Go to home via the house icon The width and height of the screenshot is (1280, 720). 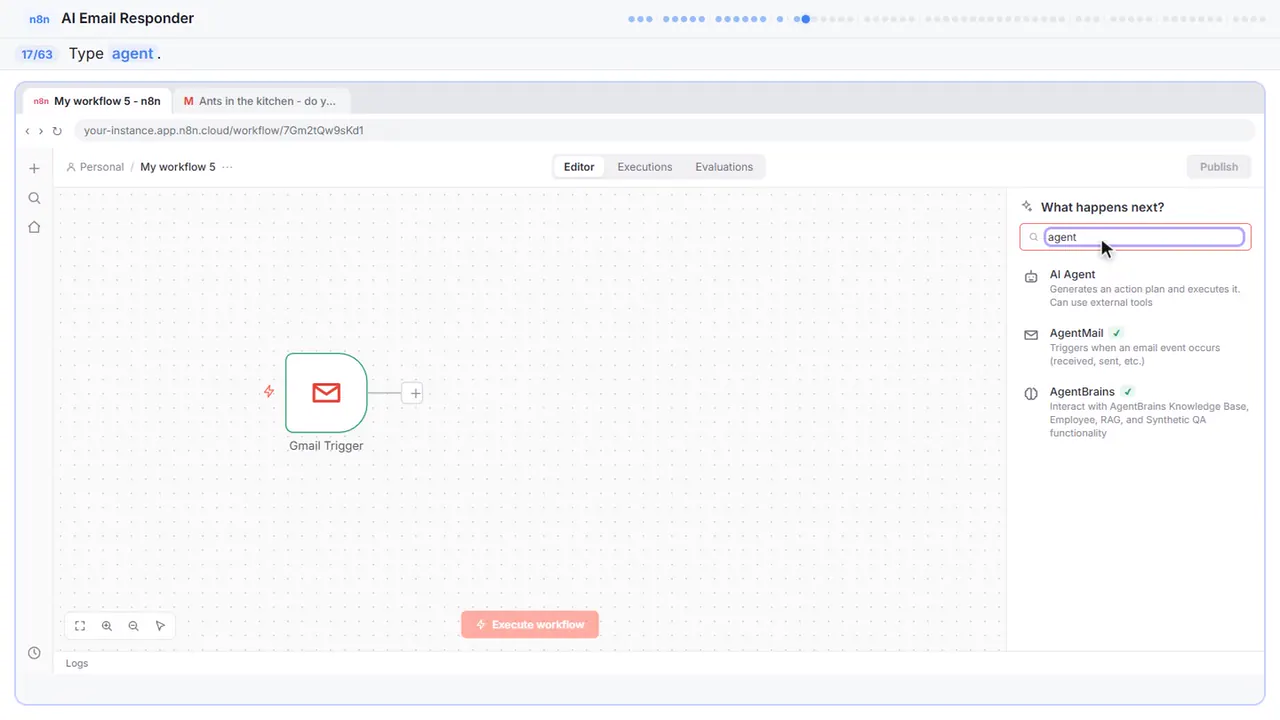click(34, 227)
